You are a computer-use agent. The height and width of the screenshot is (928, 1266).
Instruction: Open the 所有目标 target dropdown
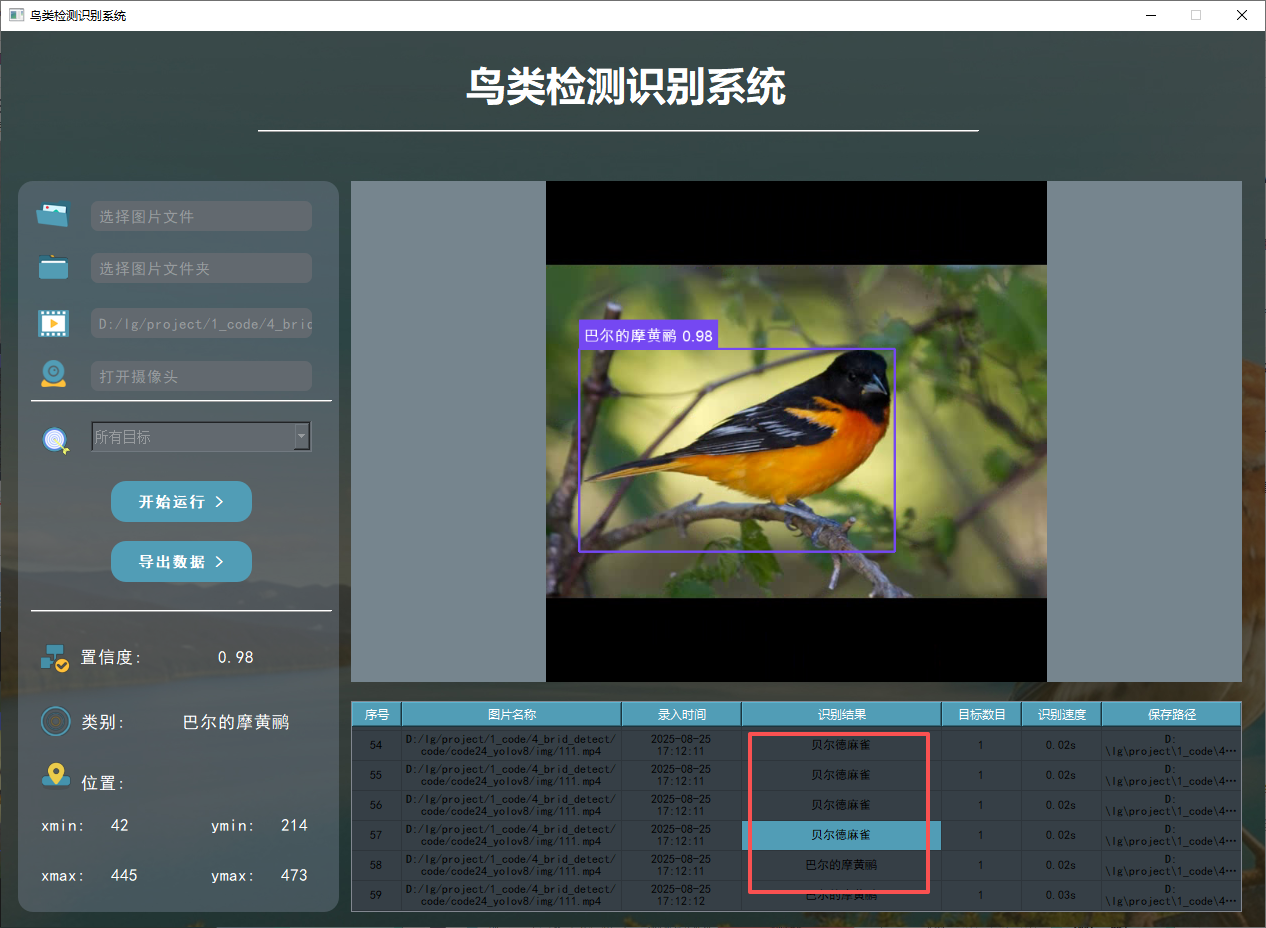click(x=201, y=436)
